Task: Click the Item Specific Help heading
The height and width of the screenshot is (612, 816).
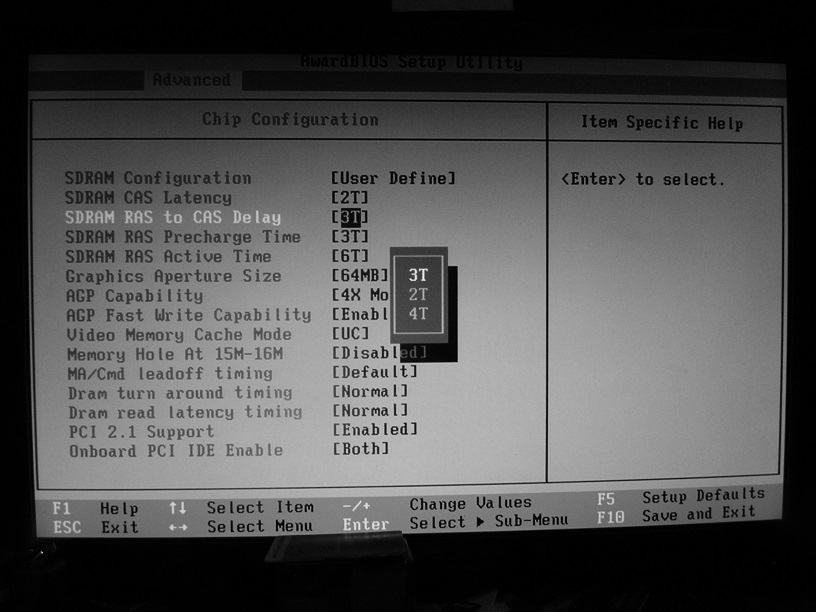Action: click(x=662, y=123)
